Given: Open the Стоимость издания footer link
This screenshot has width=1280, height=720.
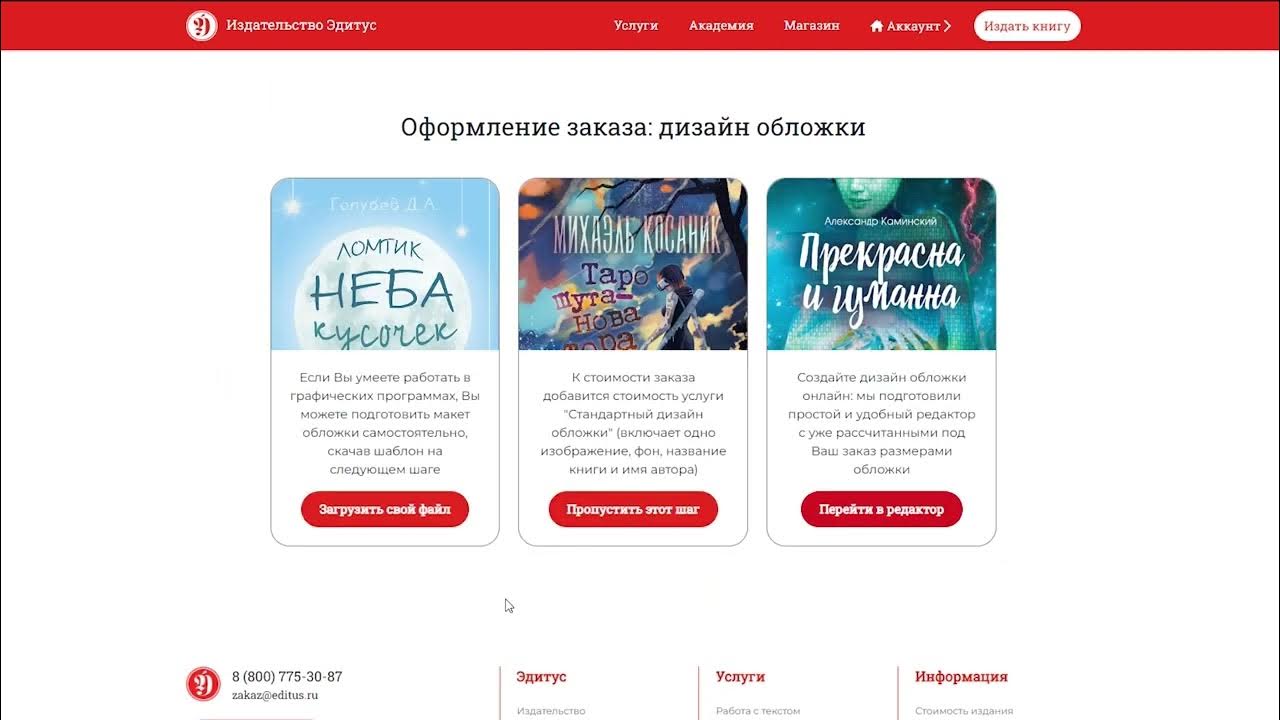Looking at the screenshot, I should point(964,711).
